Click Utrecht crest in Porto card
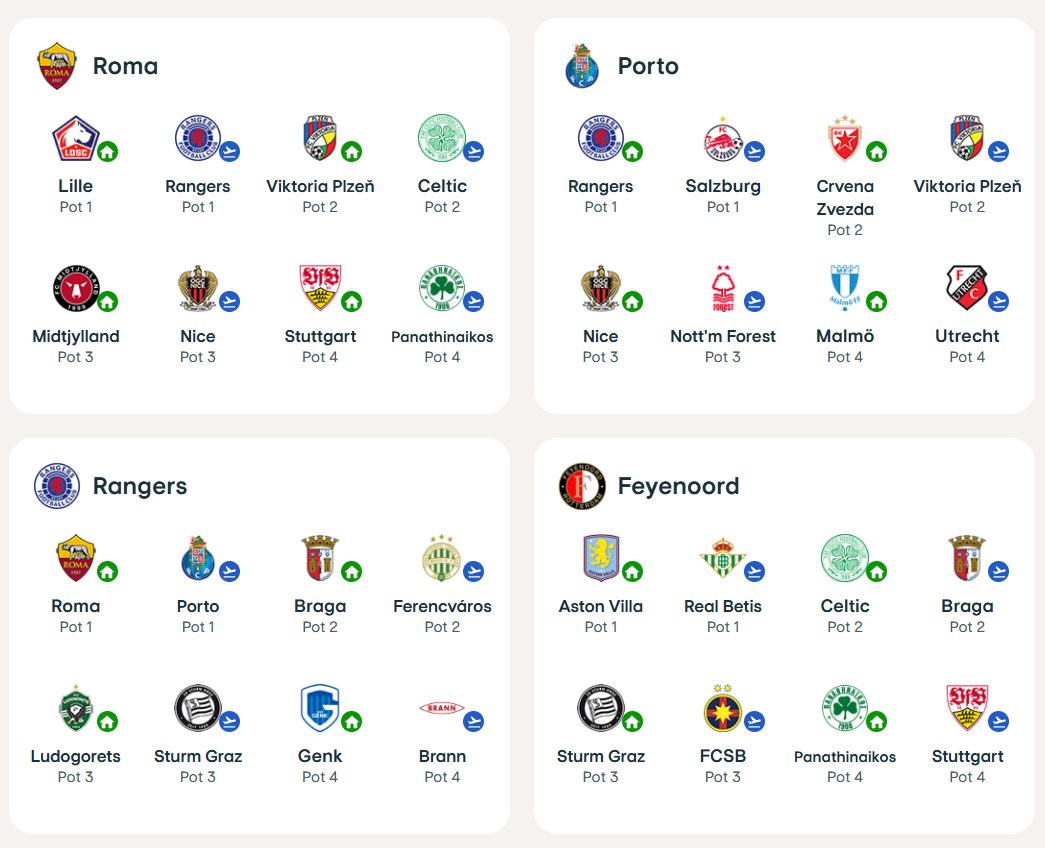This screenshot has height=848, width=1045. pos(967,288)
